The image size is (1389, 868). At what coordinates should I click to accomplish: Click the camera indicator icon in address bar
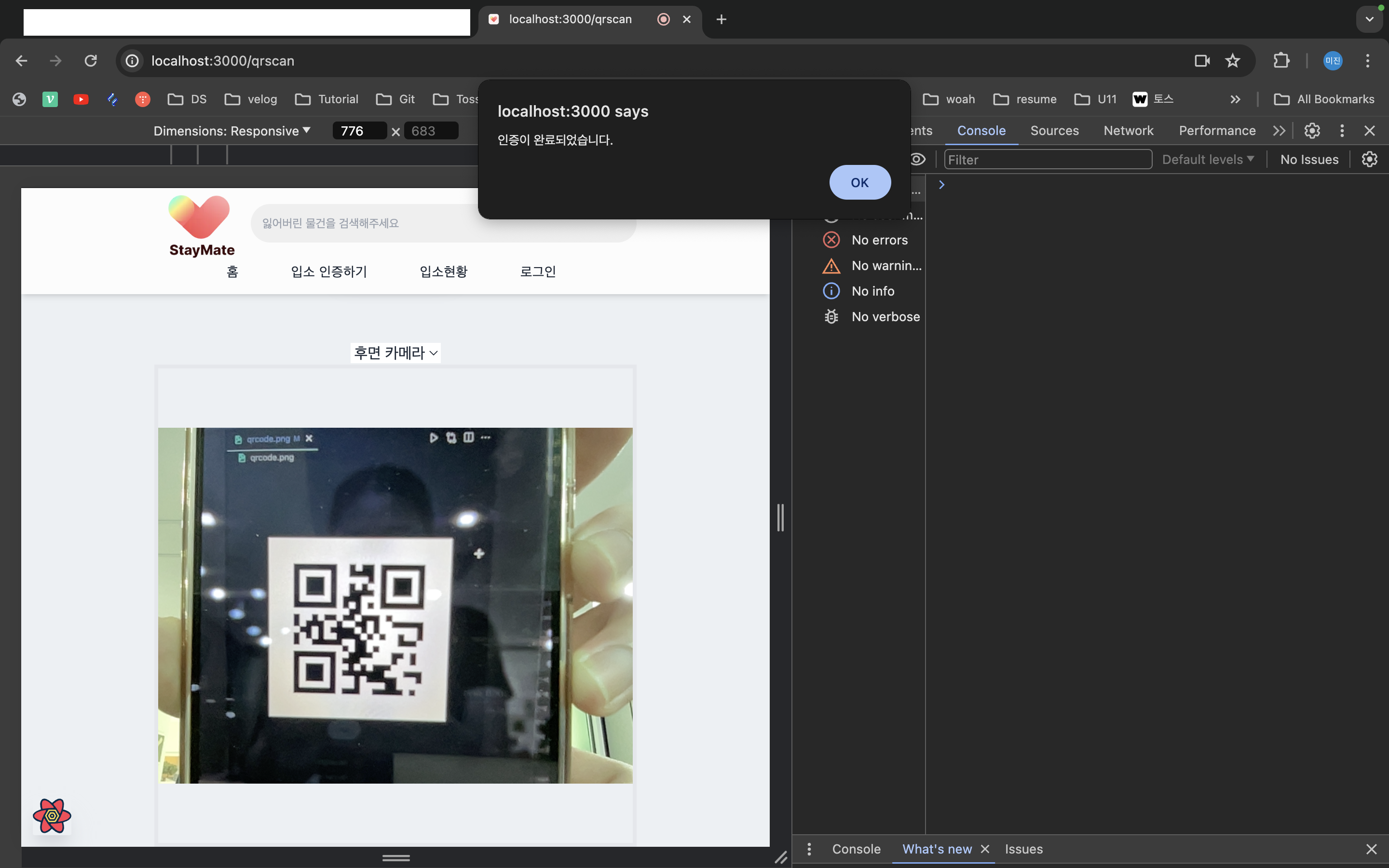coord(1201,61)
